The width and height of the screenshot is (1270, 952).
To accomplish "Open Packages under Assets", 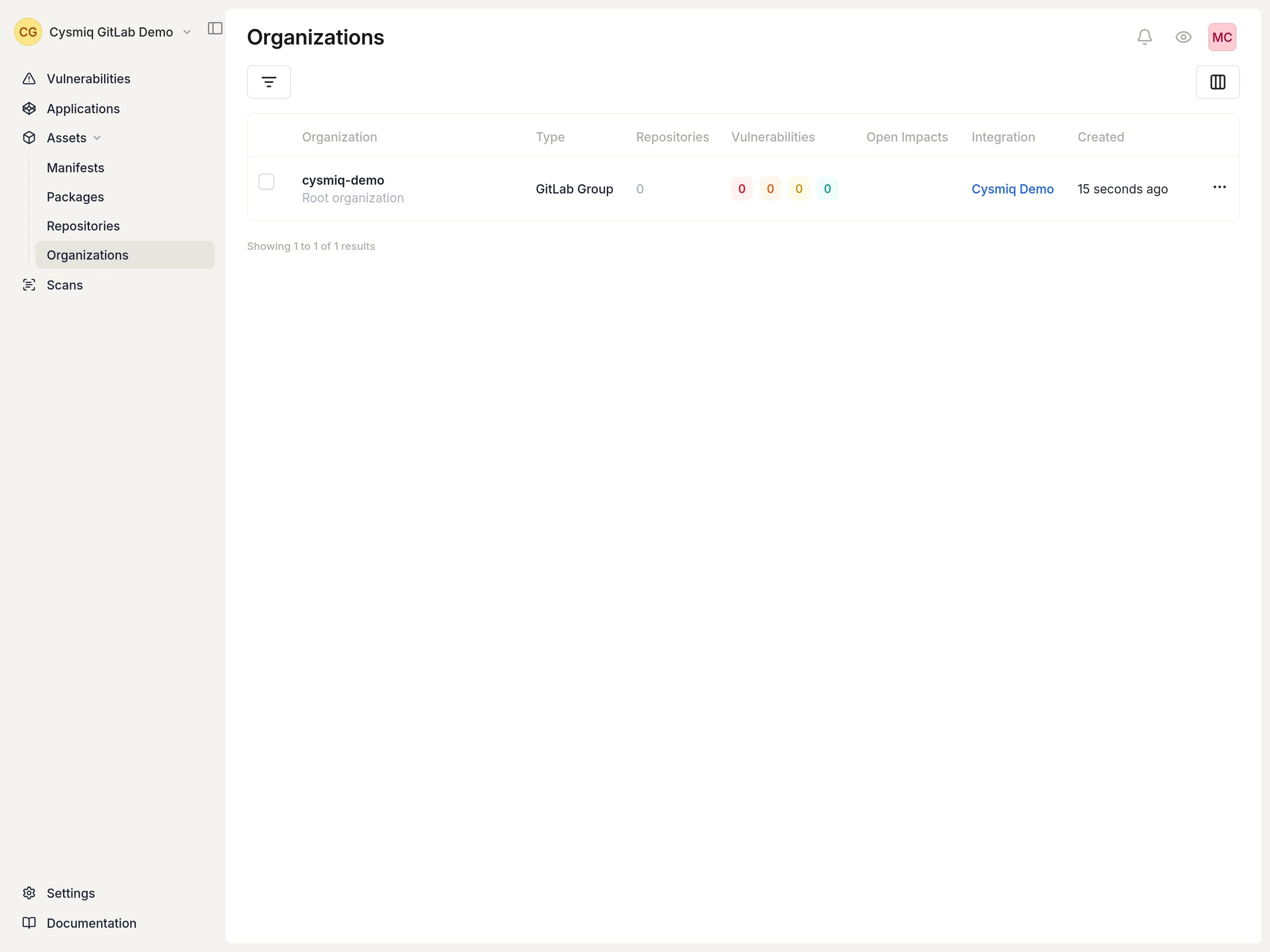I will (x=75, y=197).
